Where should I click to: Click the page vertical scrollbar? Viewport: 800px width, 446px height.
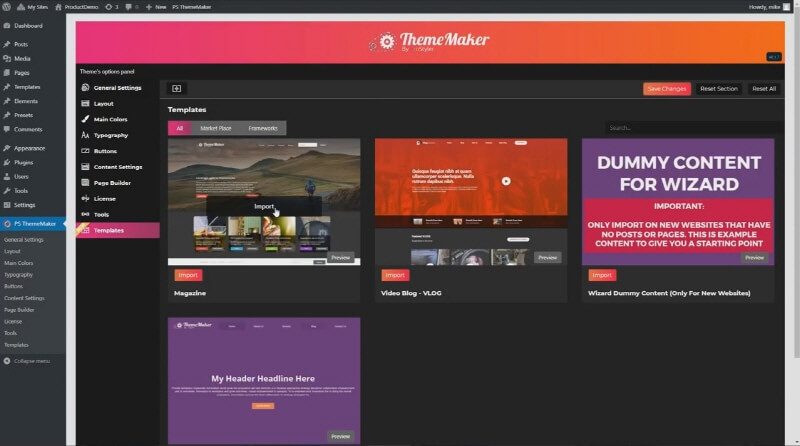coord(796,184)
